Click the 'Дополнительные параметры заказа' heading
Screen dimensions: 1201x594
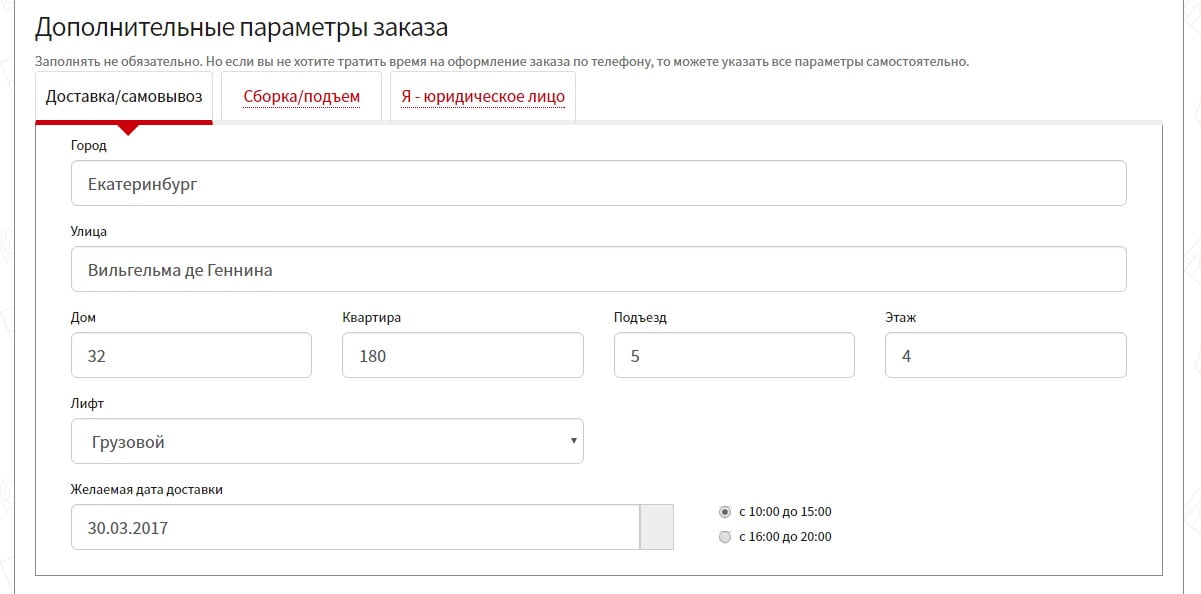pos(241,27)
